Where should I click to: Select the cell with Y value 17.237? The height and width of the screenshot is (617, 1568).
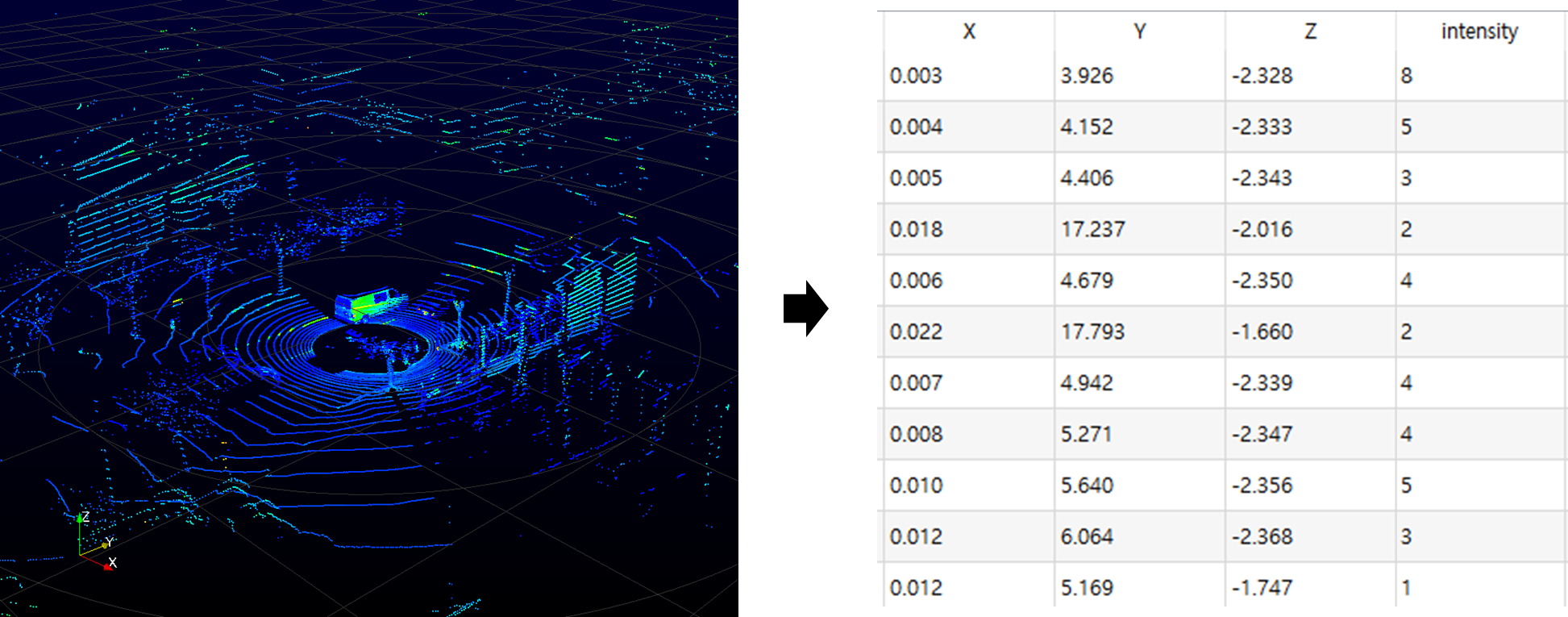point(1092,230)
